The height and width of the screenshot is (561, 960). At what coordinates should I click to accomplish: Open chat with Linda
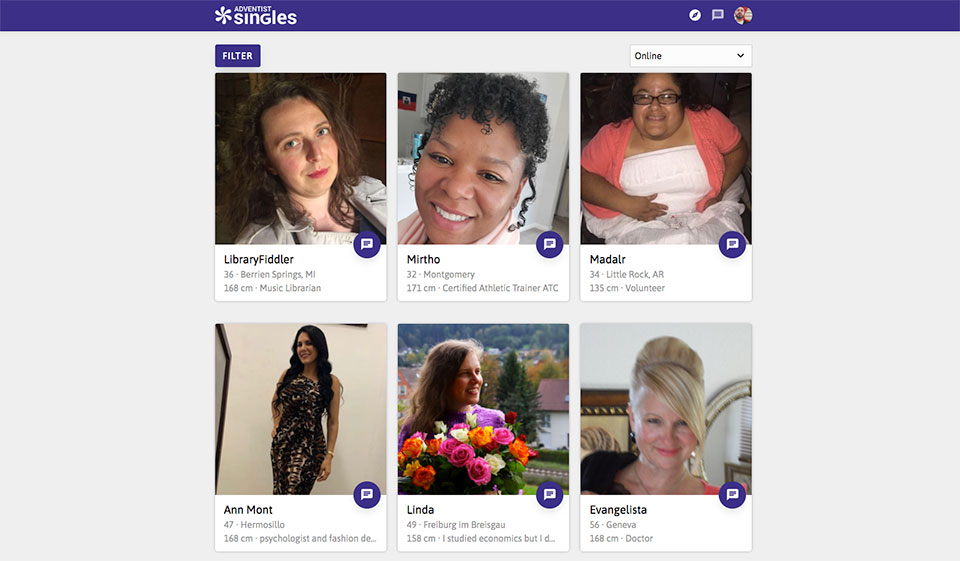[550, 494]
